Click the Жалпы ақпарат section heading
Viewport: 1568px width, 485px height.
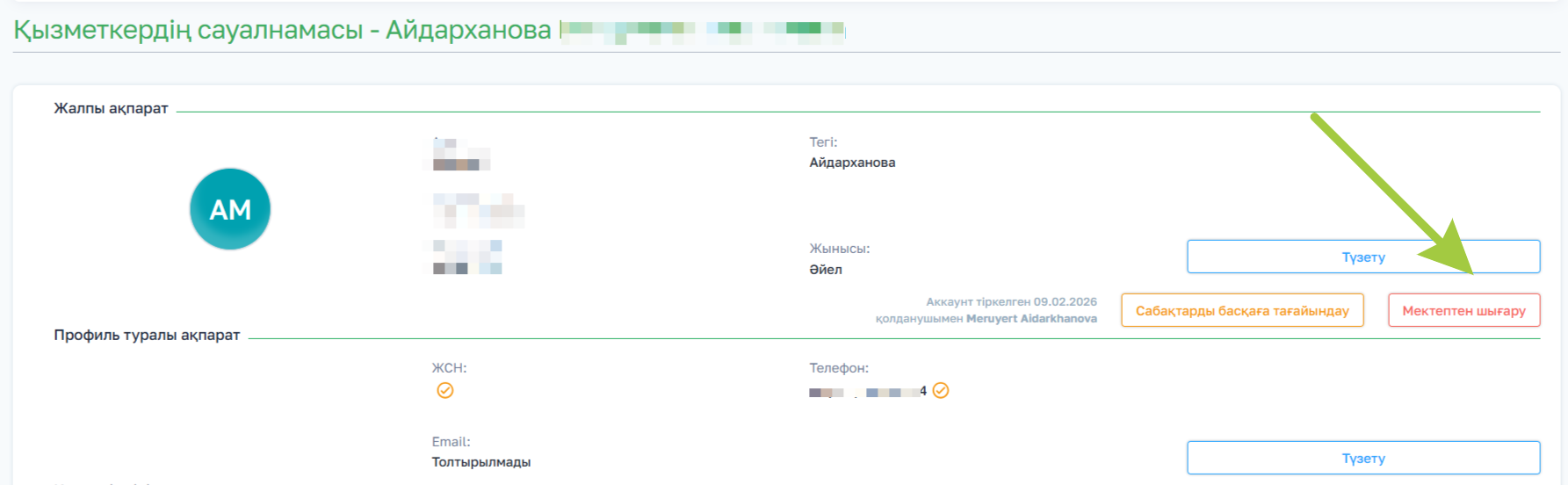(111, 108)
